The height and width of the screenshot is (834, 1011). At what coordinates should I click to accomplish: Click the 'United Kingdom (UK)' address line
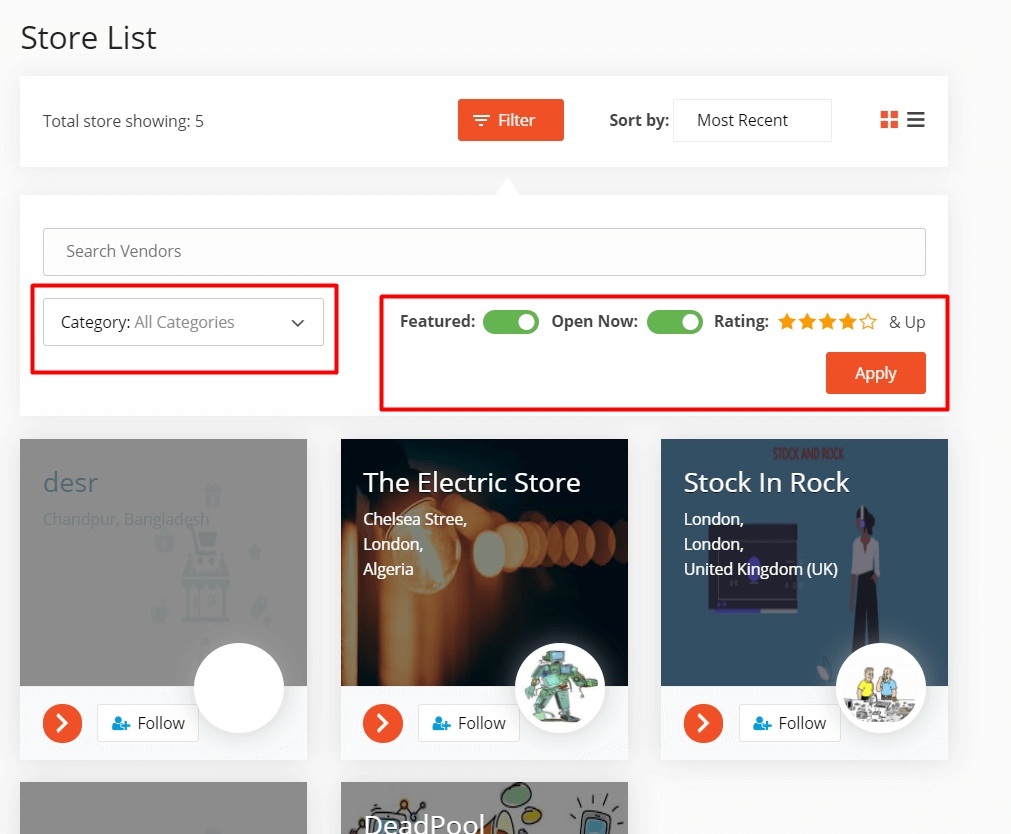pos(761,569)
